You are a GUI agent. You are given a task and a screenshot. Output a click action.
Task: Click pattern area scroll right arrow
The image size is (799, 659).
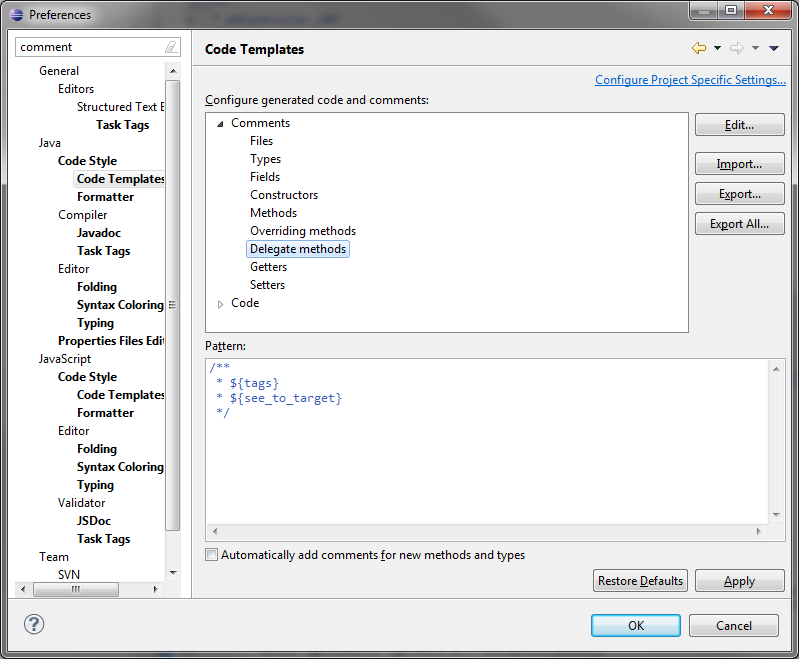point(759,532)
